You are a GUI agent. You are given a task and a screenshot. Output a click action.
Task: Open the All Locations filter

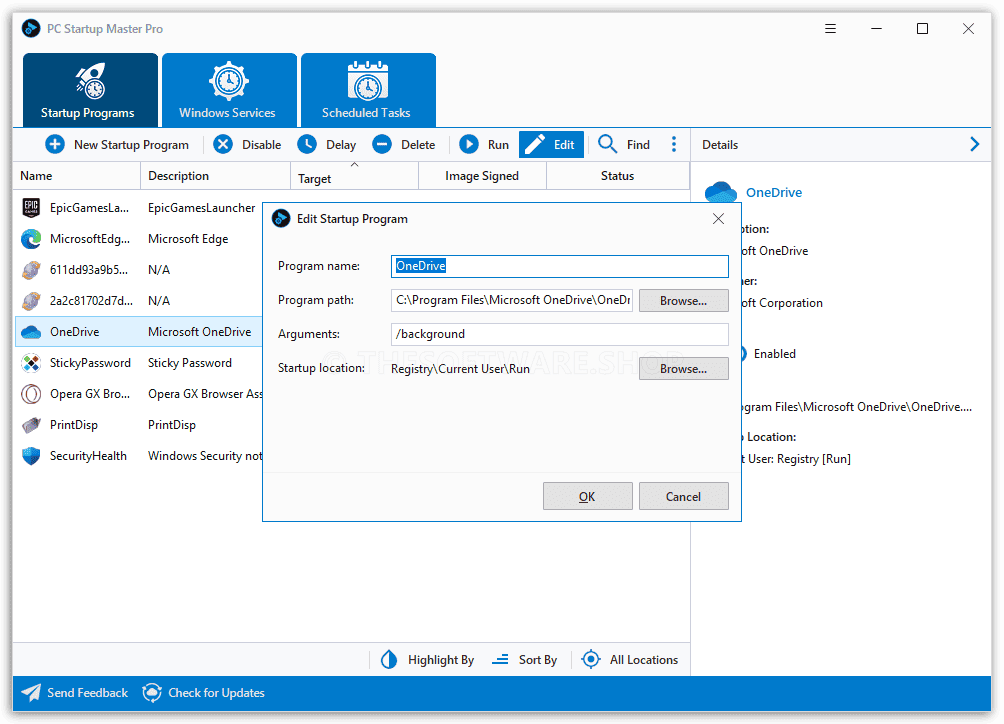pyautogui.click(x=630, y=660)
